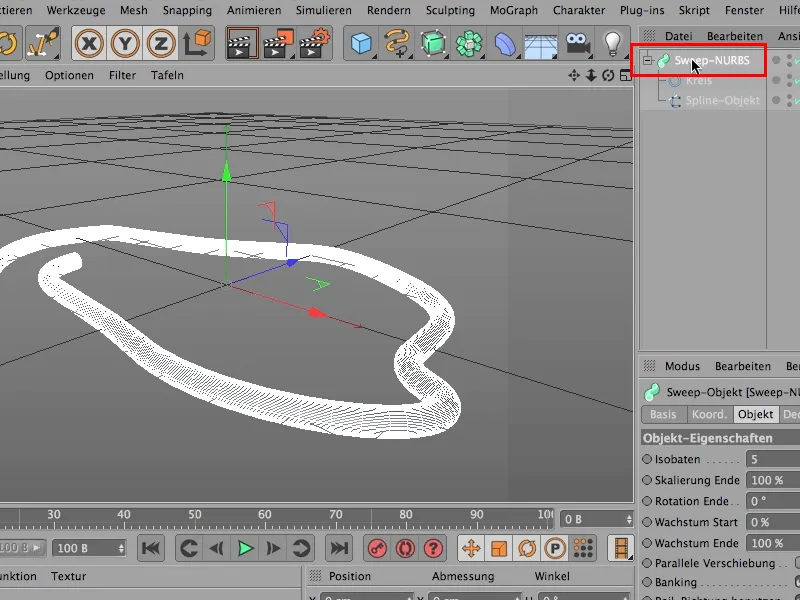Image resolution: width=800 pixels, height=600 pixels.
Task: Select the Spline-Objekt in hierarchy
Action: 723,101
